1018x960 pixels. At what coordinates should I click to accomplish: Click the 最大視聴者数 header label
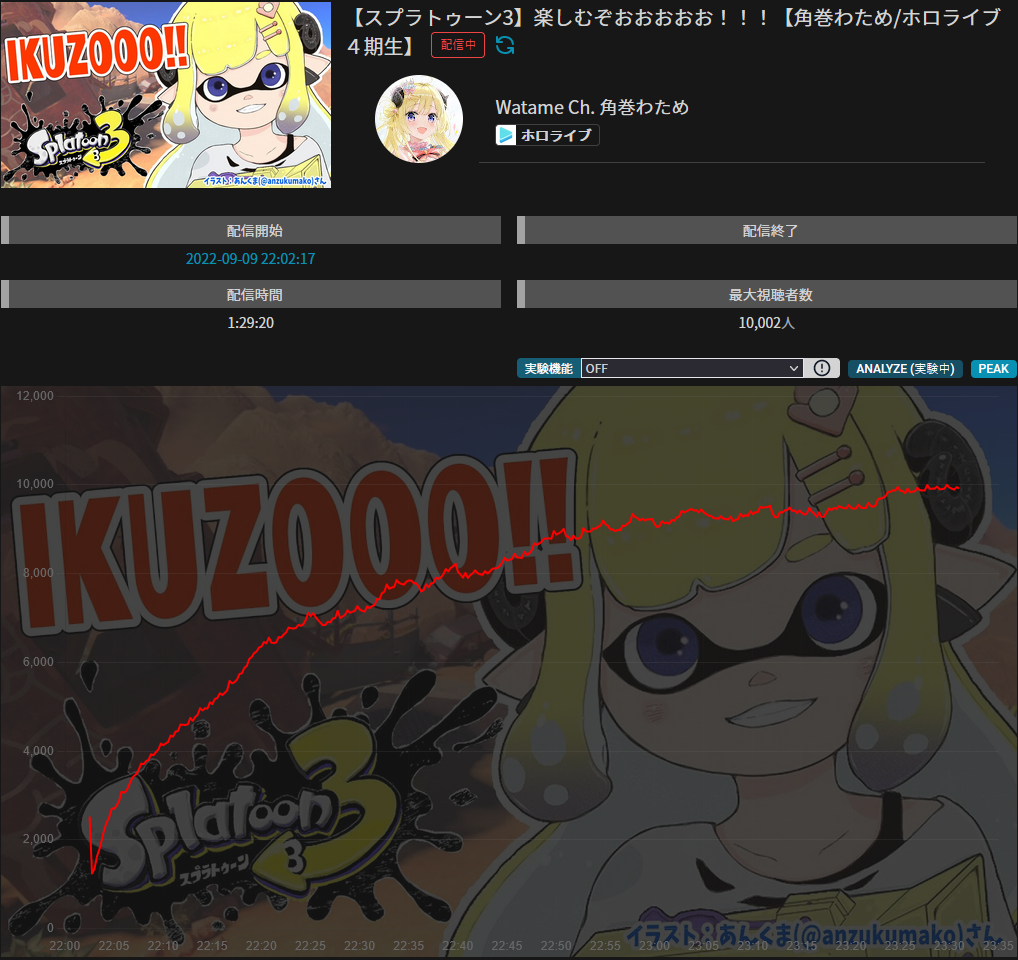pos(770,295)
